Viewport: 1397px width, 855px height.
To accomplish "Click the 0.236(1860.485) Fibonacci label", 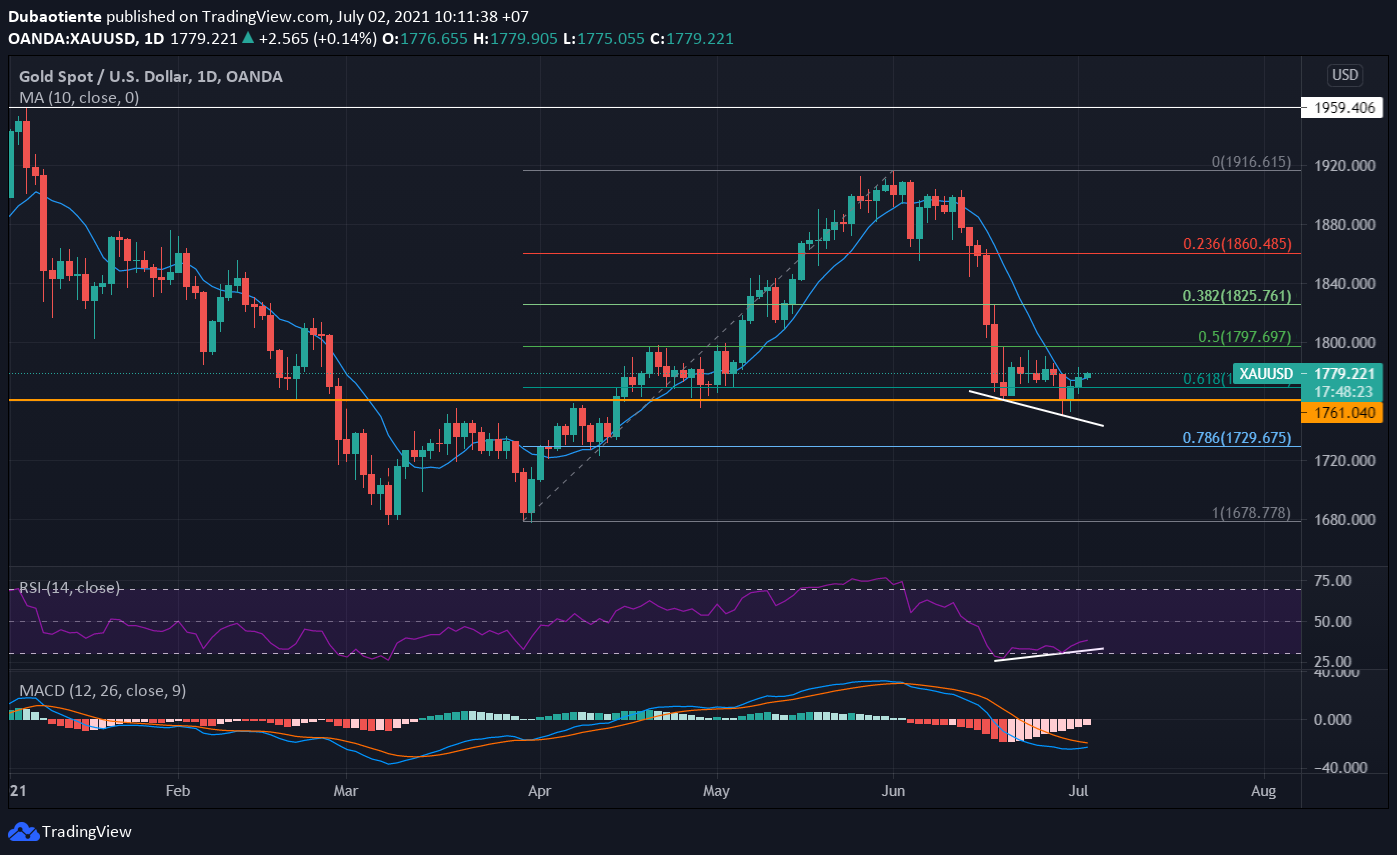I will [x=1237, y=244].
